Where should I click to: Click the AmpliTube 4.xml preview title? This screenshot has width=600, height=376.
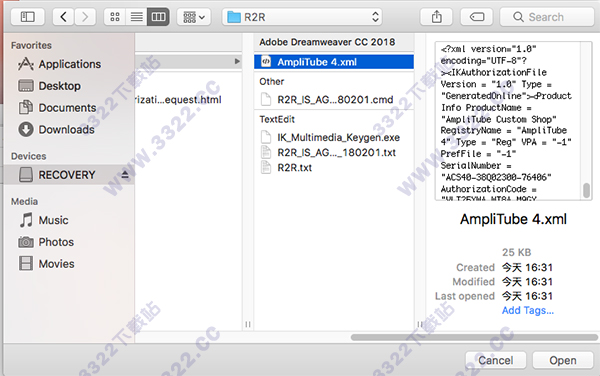click(x=513, y=219)
